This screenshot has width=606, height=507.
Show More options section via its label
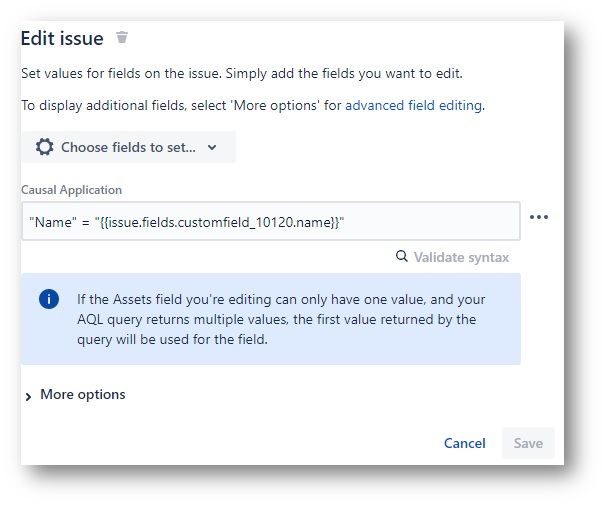[83, 395]
